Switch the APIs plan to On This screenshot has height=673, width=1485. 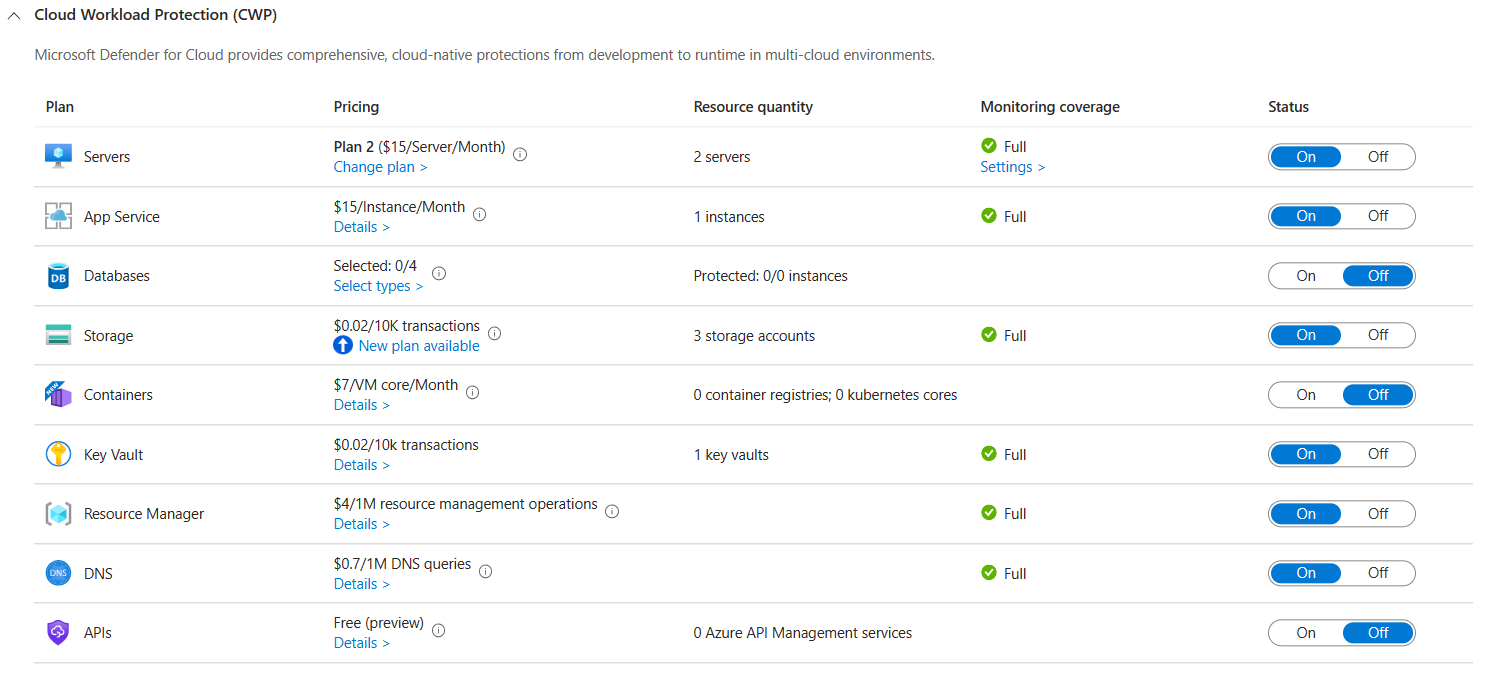click(1306, 633)
